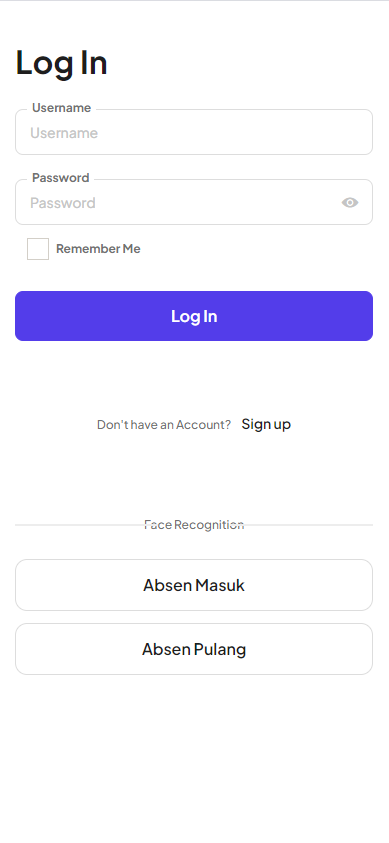
Task: Click the purple Log In button
Action: point(194,316)
